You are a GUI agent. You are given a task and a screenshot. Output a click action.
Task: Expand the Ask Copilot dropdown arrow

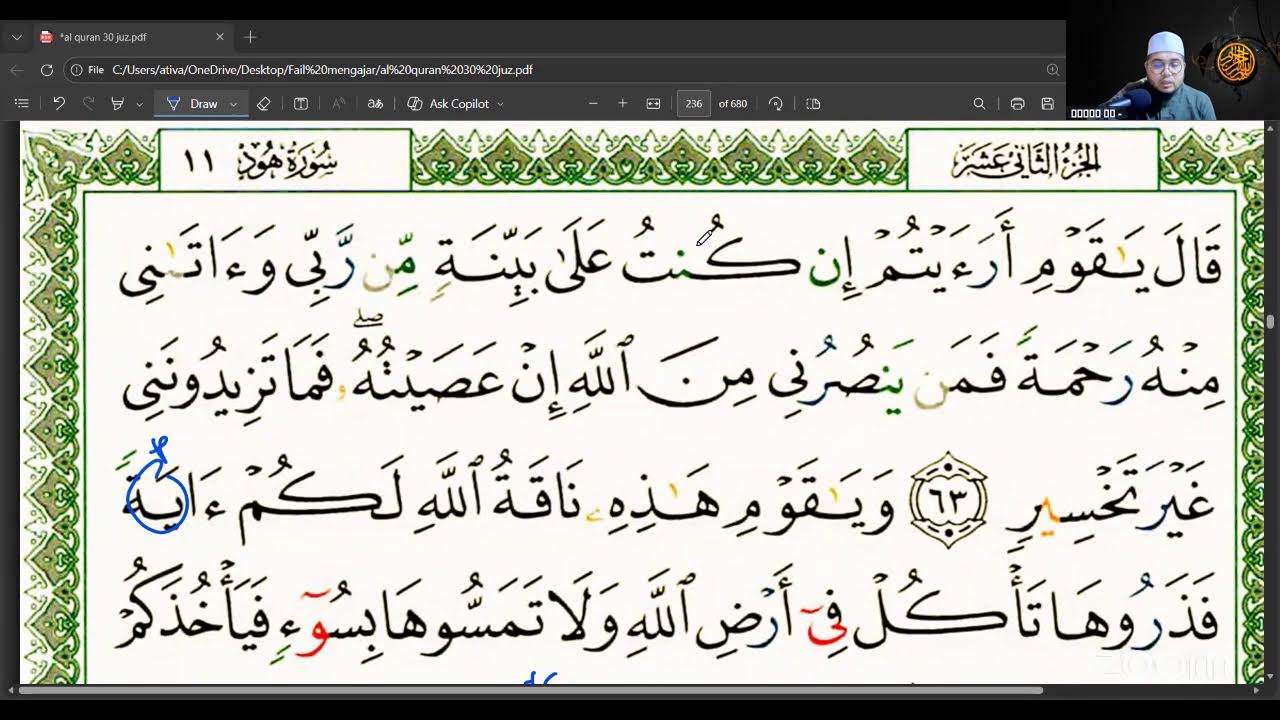500,104
